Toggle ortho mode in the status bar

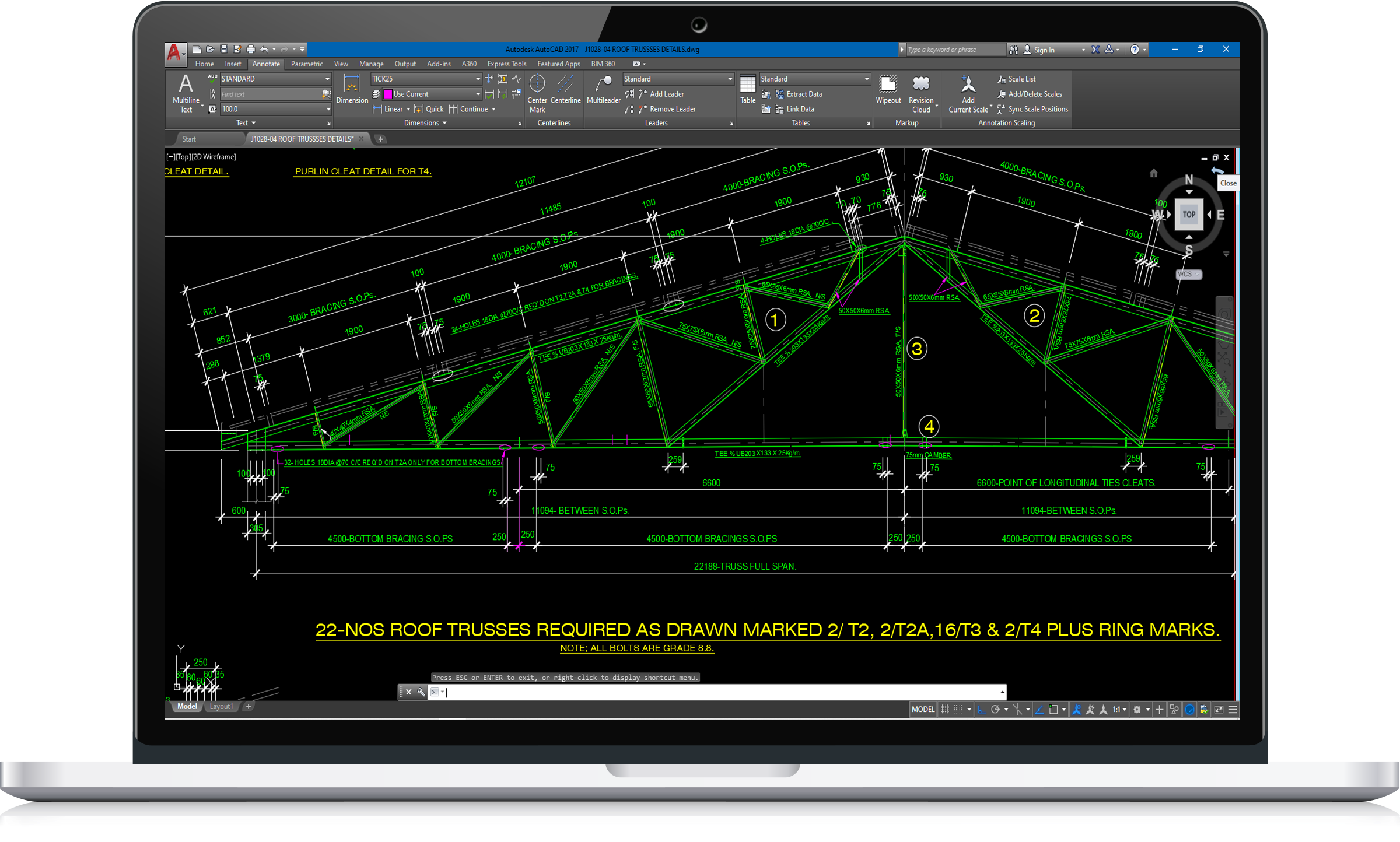click(x=982, y=710)
